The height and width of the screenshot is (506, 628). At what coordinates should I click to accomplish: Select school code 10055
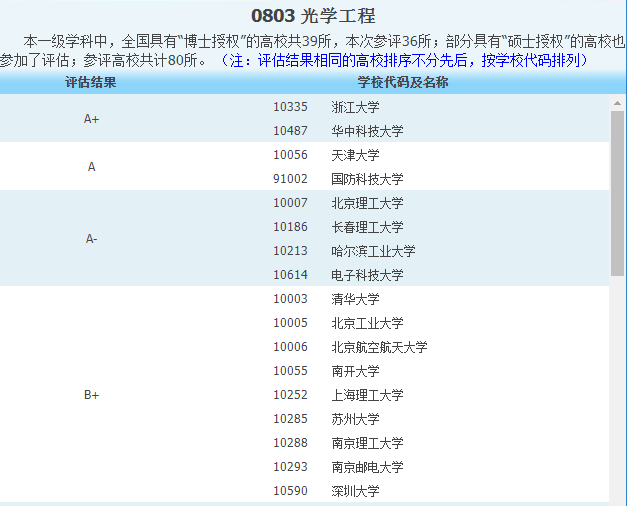click(x=290, y=371)
